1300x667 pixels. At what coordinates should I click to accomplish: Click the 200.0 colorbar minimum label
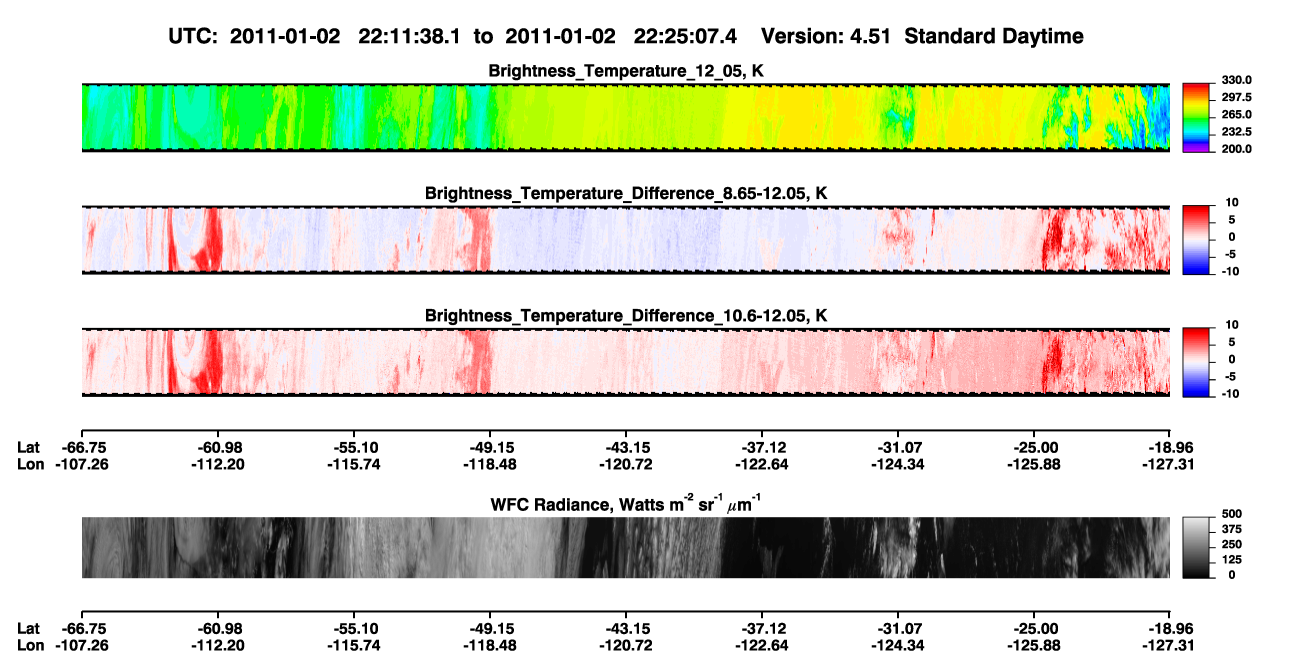click(x=1237, y=148)
